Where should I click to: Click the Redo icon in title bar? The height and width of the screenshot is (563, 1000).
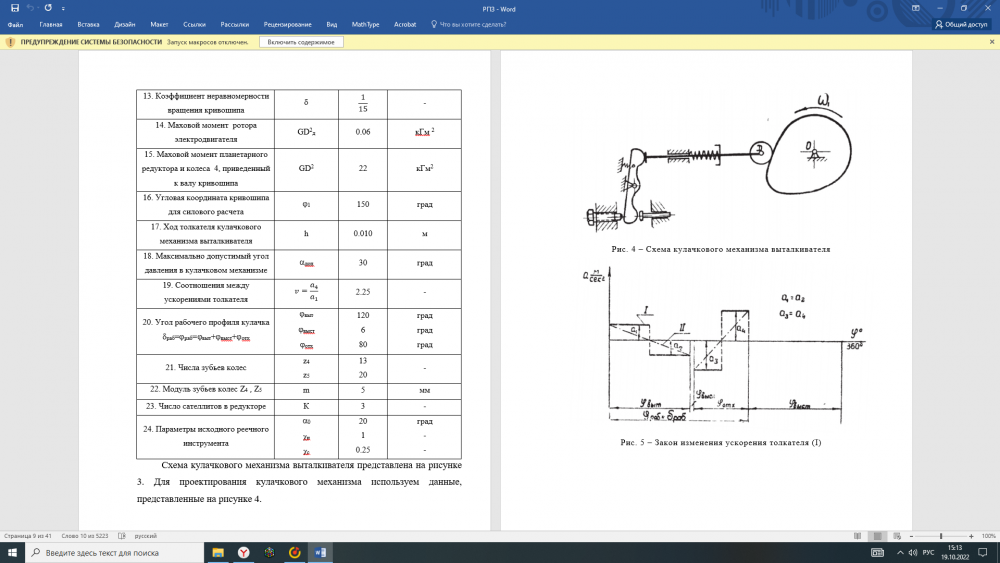(x=48, y=8)
